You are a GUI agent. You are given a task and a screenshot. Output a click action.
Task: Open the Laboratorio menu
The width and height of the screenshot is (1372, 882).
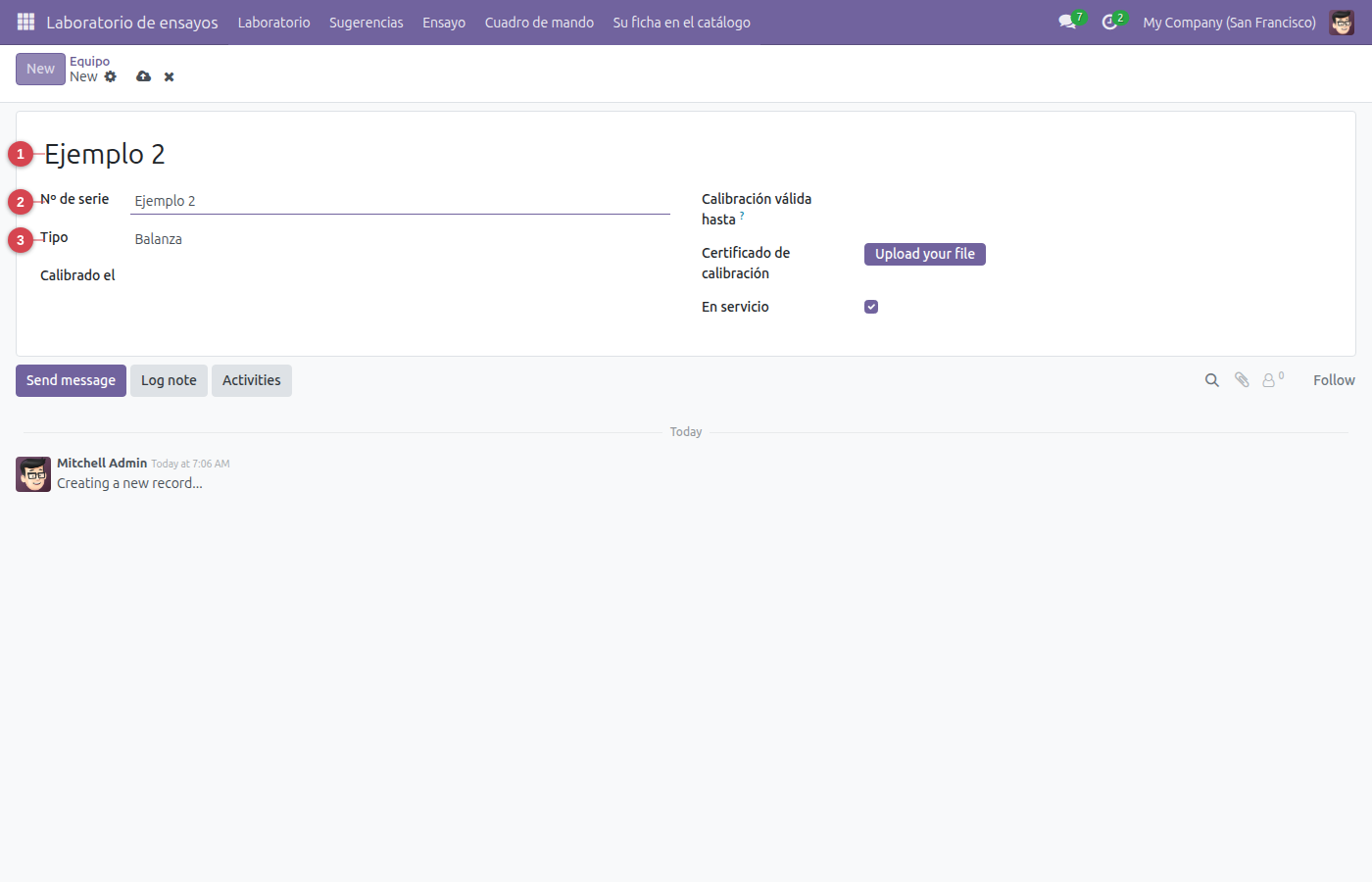click(x=273, y=22)
